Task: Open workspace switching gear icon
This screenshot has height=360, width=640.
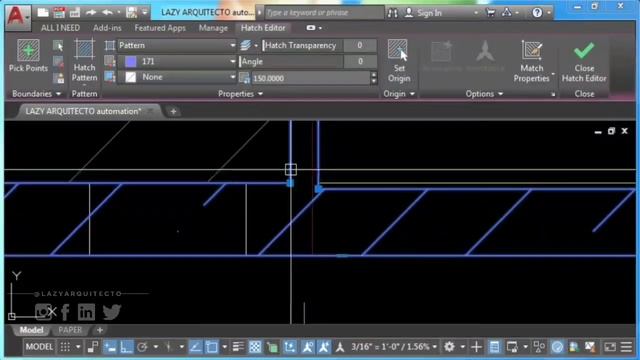Action: point(449,347)
